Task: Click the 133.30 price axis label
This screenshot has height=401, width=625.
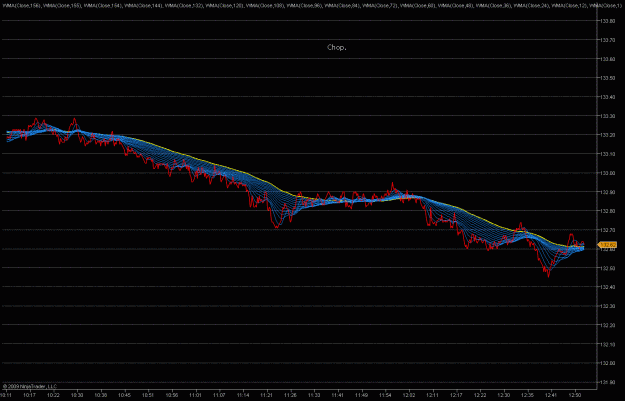Action: click(608, 116)
